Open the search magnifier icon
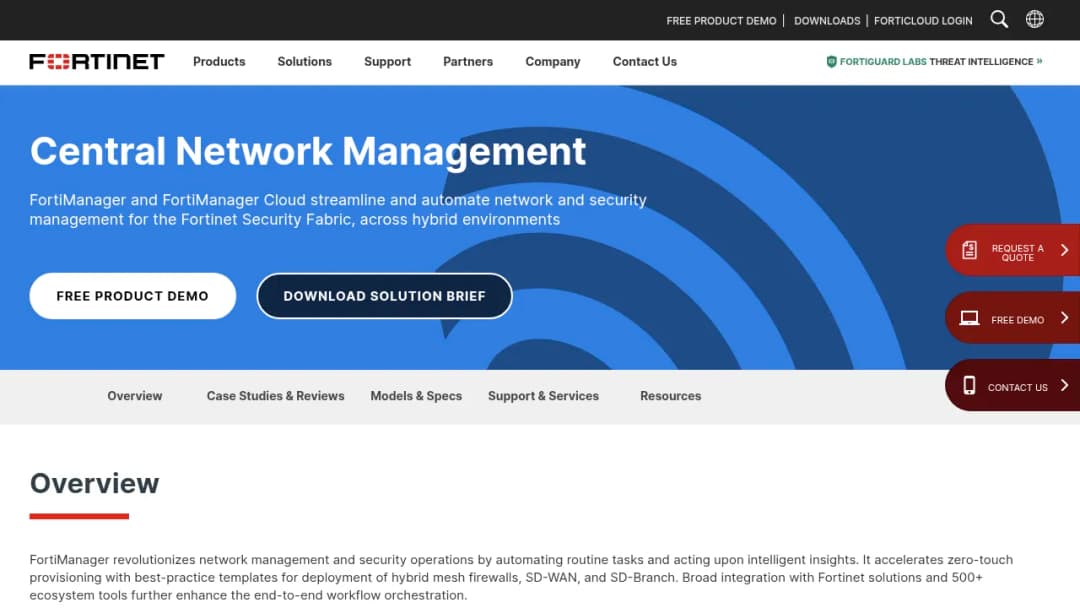Screen dimensions: 1080x608 point(999,19)
